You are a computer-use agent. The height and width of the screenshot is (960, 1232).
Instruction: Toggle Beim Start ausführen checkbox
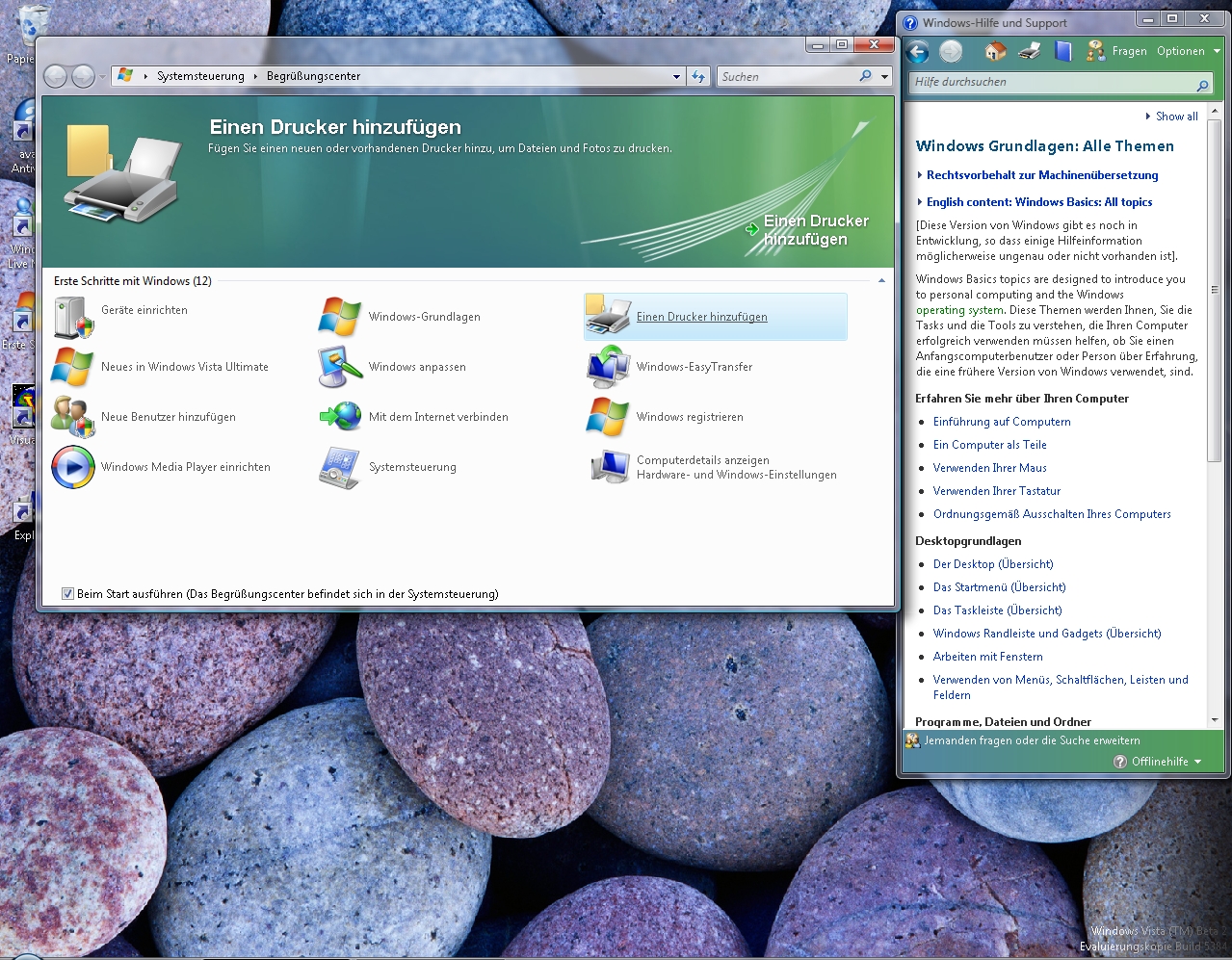(x=67, y=594)
